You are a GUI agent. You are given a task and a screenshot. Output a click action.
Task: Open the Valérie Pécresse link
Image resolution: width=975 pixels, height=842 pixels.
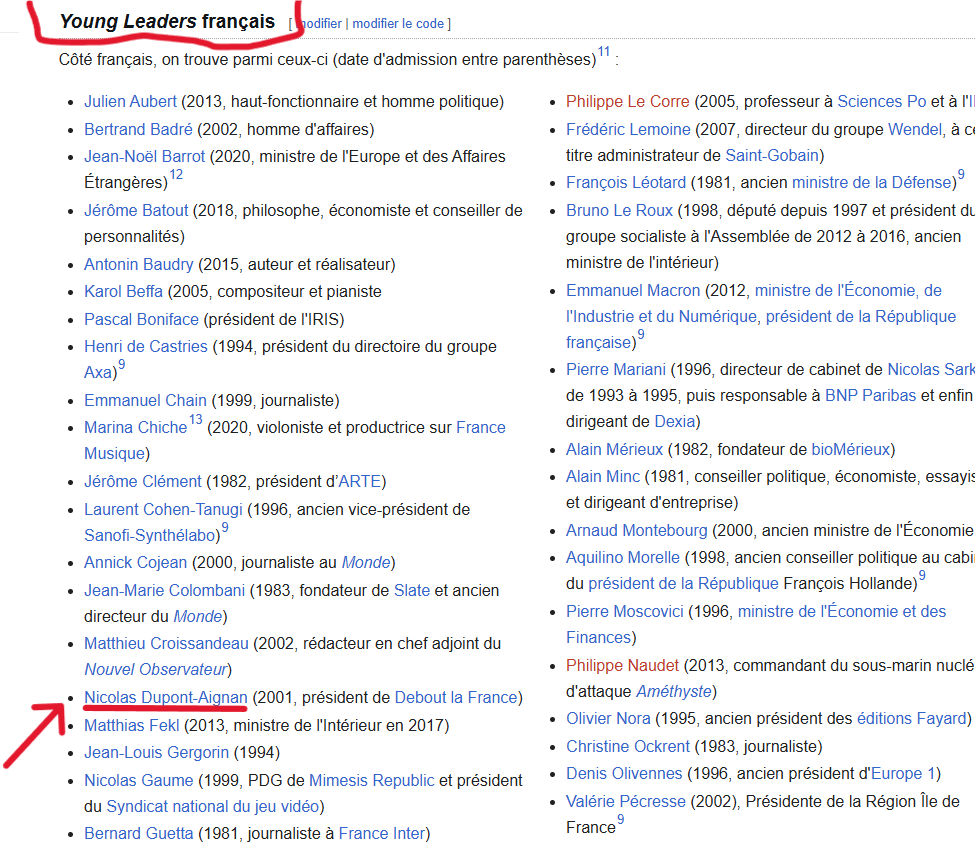[x=626, y=801]
